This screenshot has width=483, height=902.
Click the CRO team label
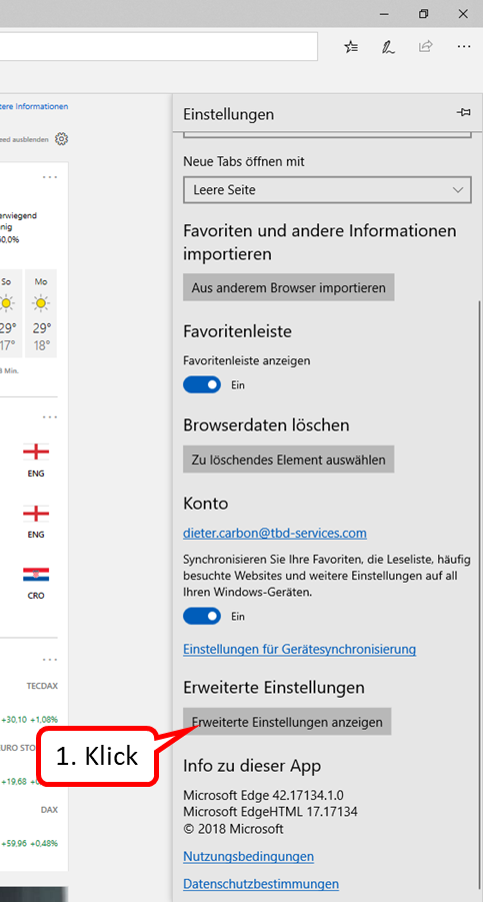coord(36,595)
